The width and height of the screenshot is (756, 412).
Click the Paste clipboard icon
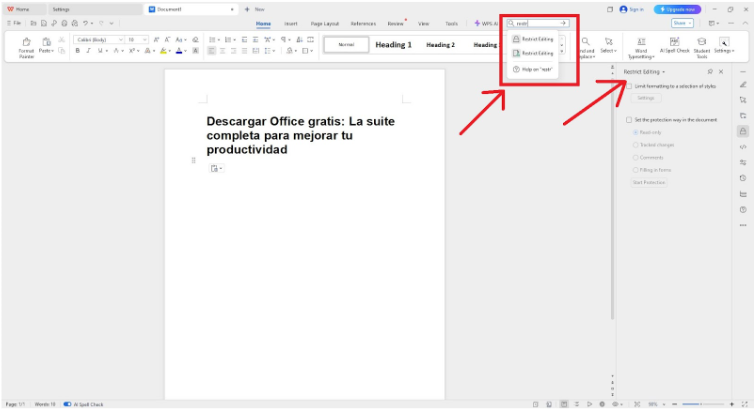click(46, 42)
